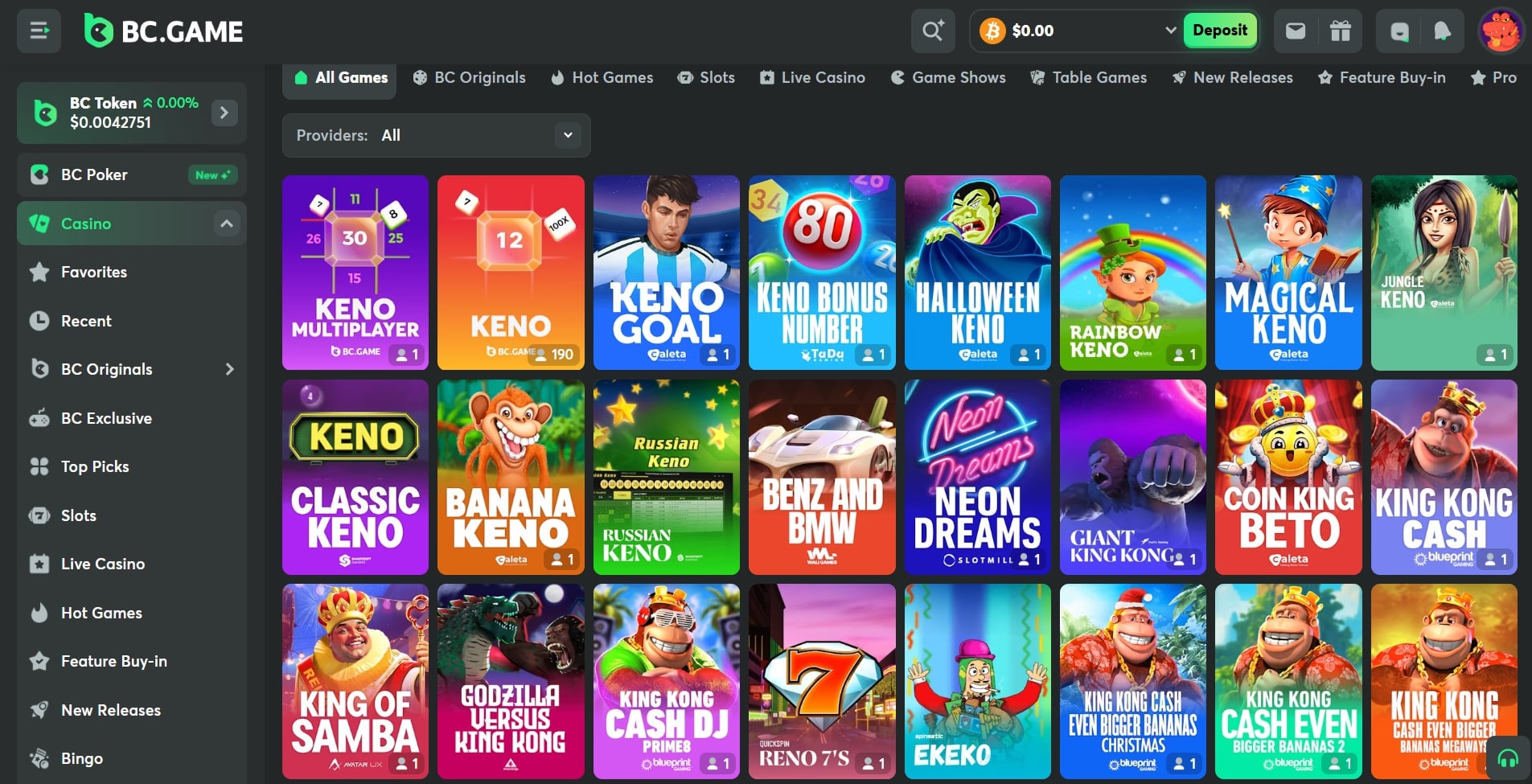The image size is (1532, 784).
Task: Open the mail messages icon
Action: coord(1295,31)
